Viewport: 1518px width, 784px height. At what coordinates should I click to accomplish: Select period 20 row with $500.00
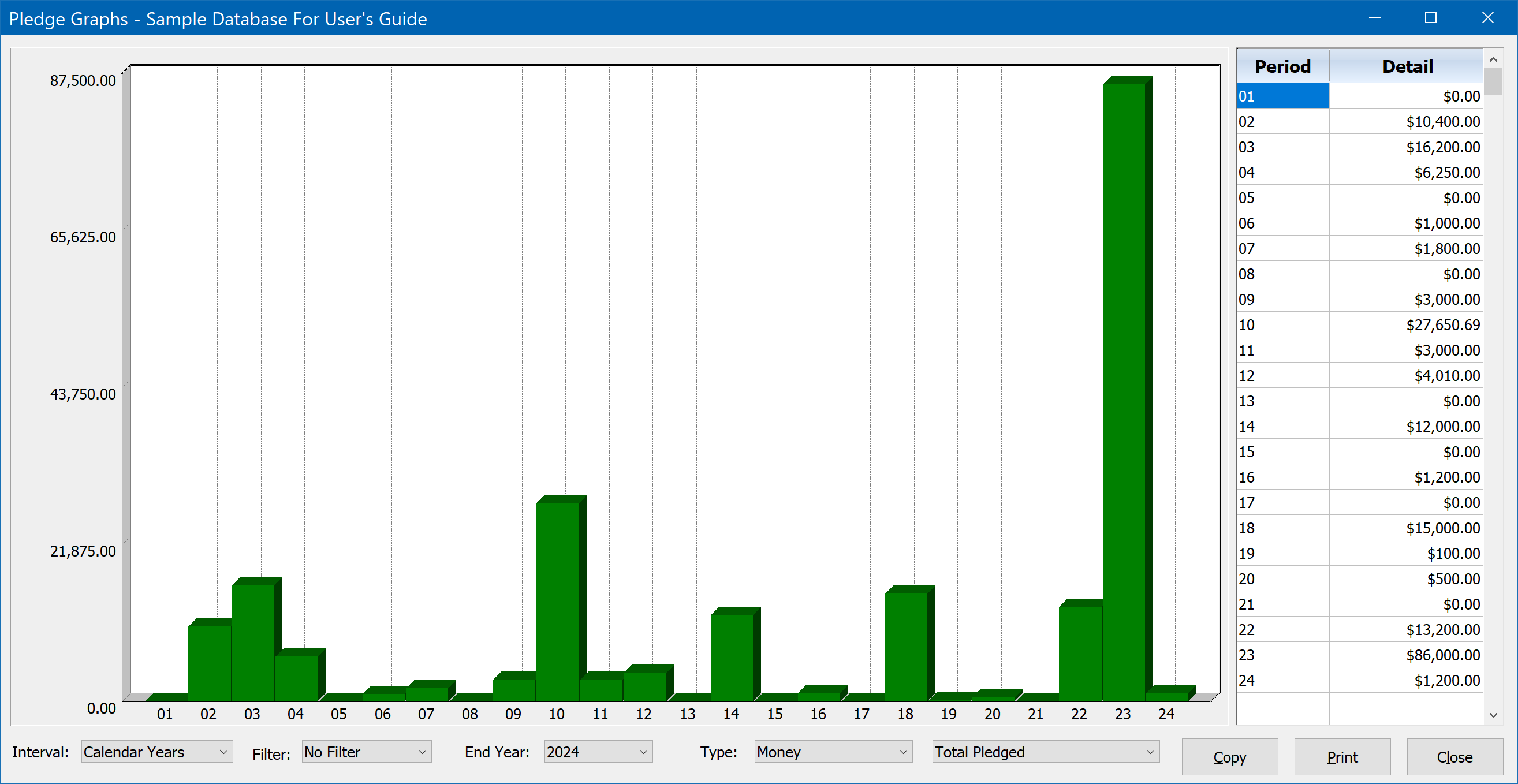pyautogui.click(x=1359, y=578)
